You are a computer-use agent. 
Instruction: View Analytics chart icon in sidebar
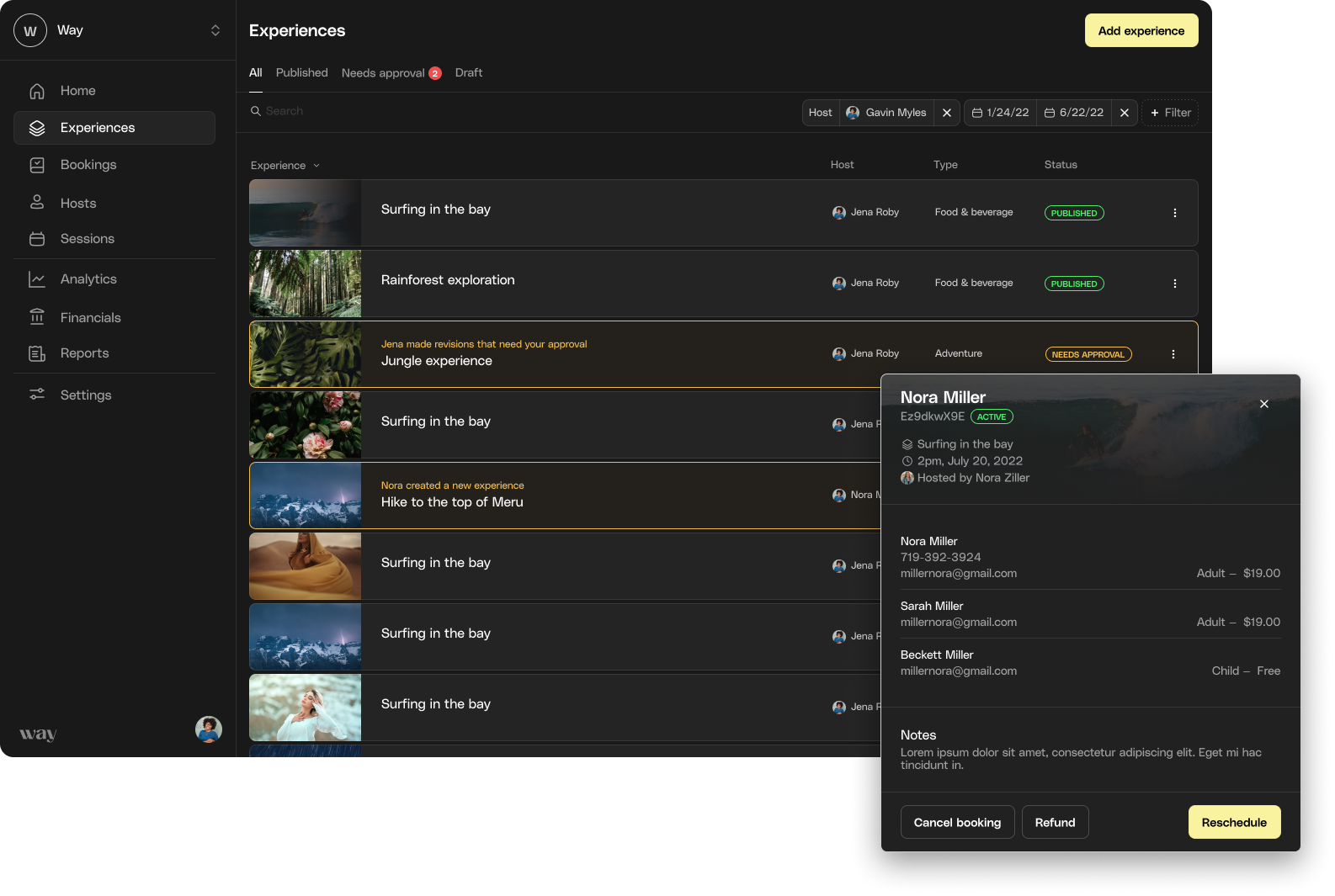point(37,279)
